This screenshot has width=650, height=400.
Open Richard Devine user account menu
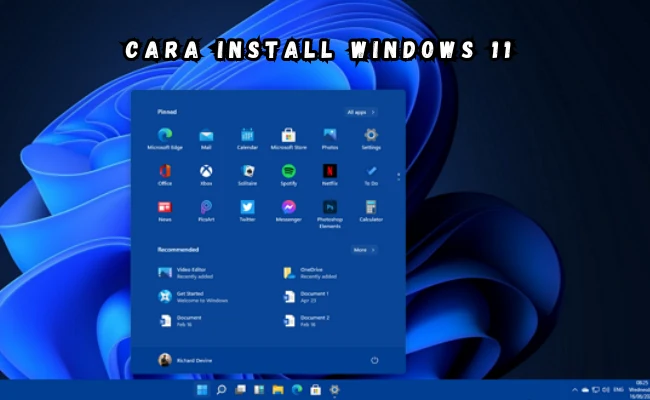click(185, 360)
